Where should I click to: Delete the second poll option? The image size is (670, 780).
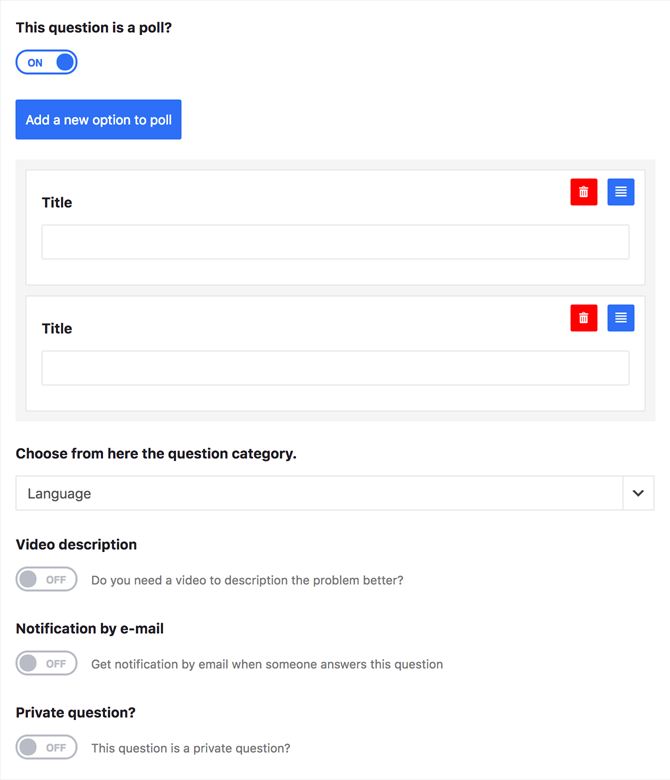[x=583, y=317]
